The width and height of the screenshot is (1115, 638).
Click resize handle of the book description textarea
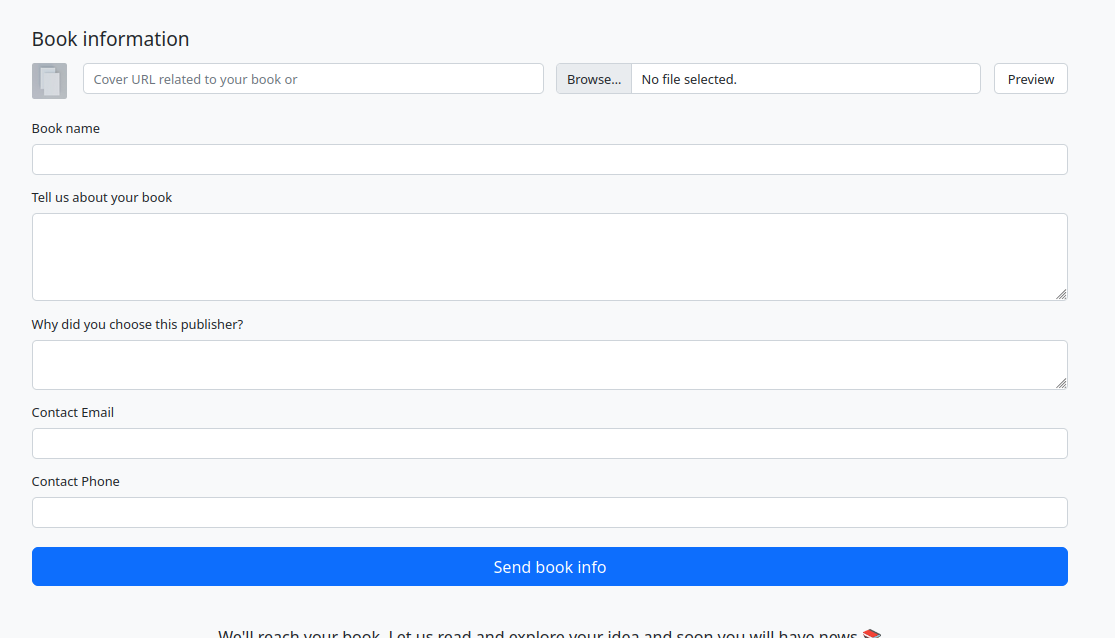pos(1060,293)
